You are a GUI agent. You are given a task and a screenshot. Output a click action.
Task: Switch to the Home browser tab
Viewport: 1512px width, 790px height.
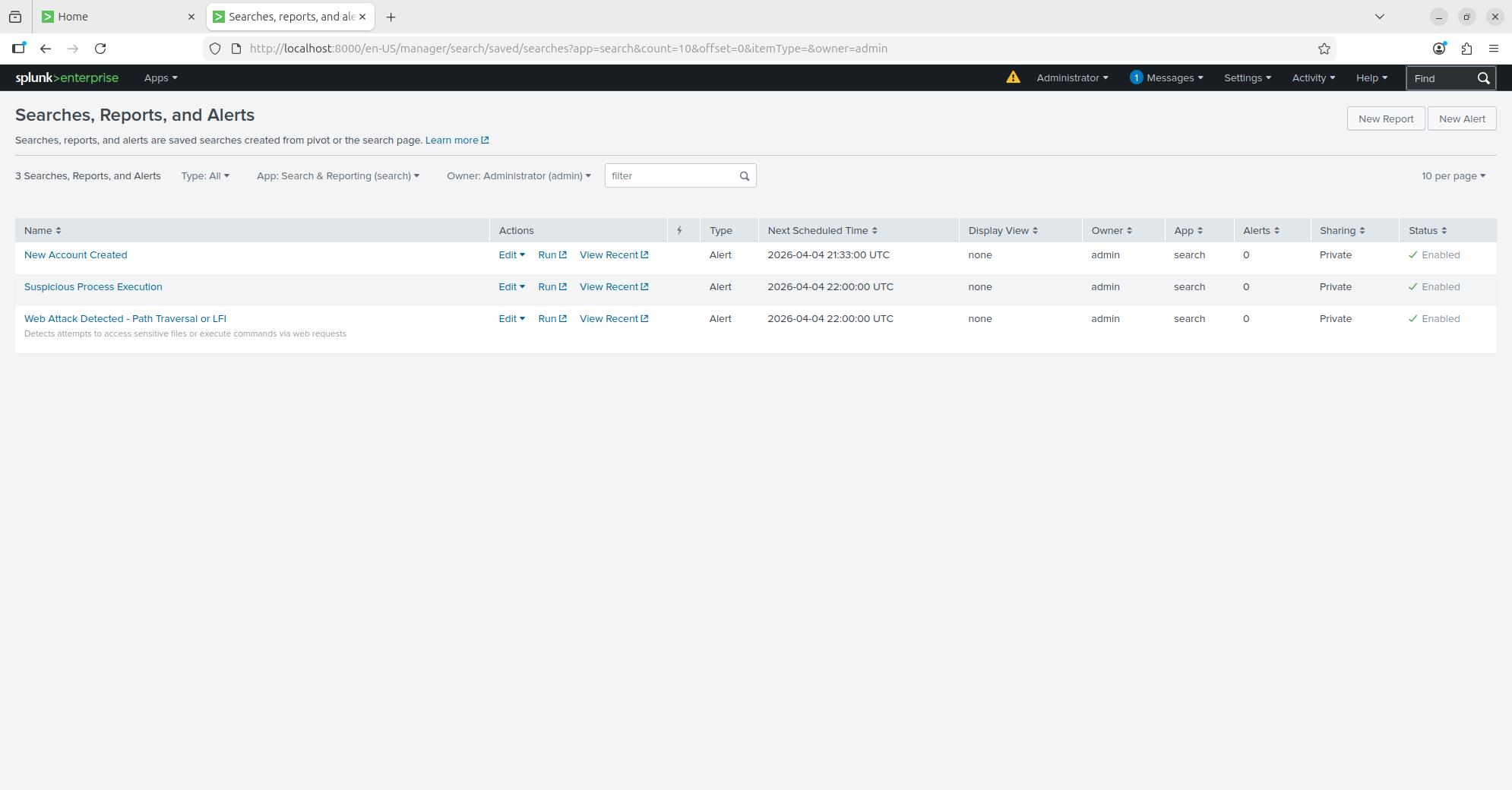(x=118, y=17)
